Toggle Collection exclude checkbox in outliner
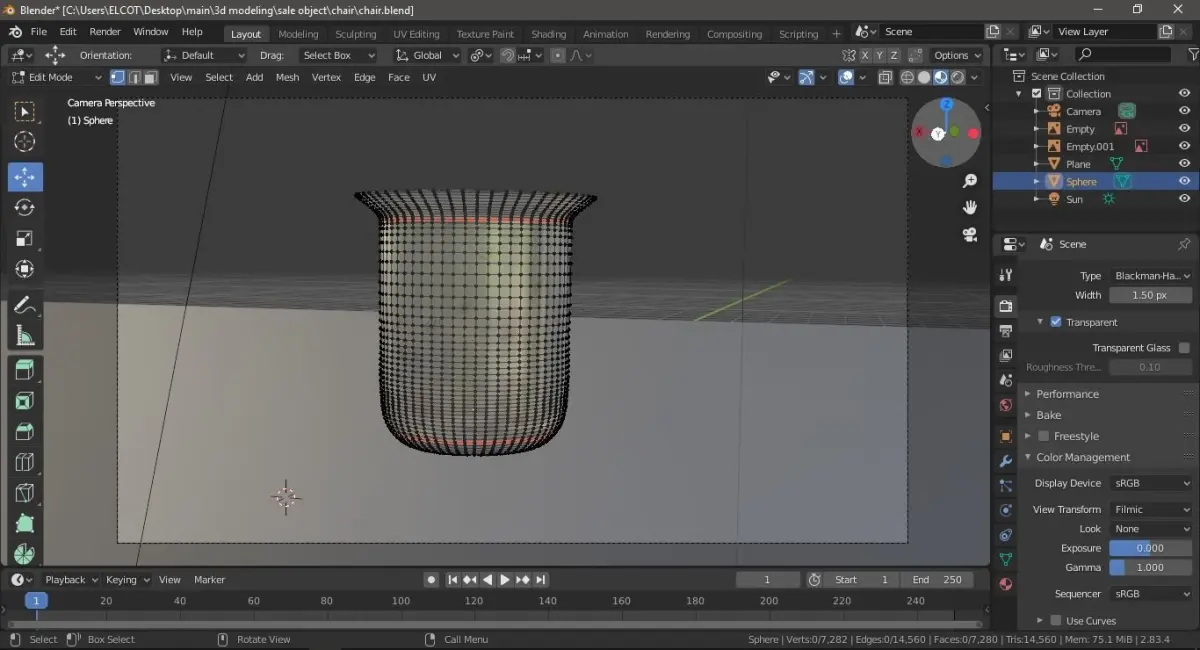1200x650 pixels. click(x=1037, y=94)
